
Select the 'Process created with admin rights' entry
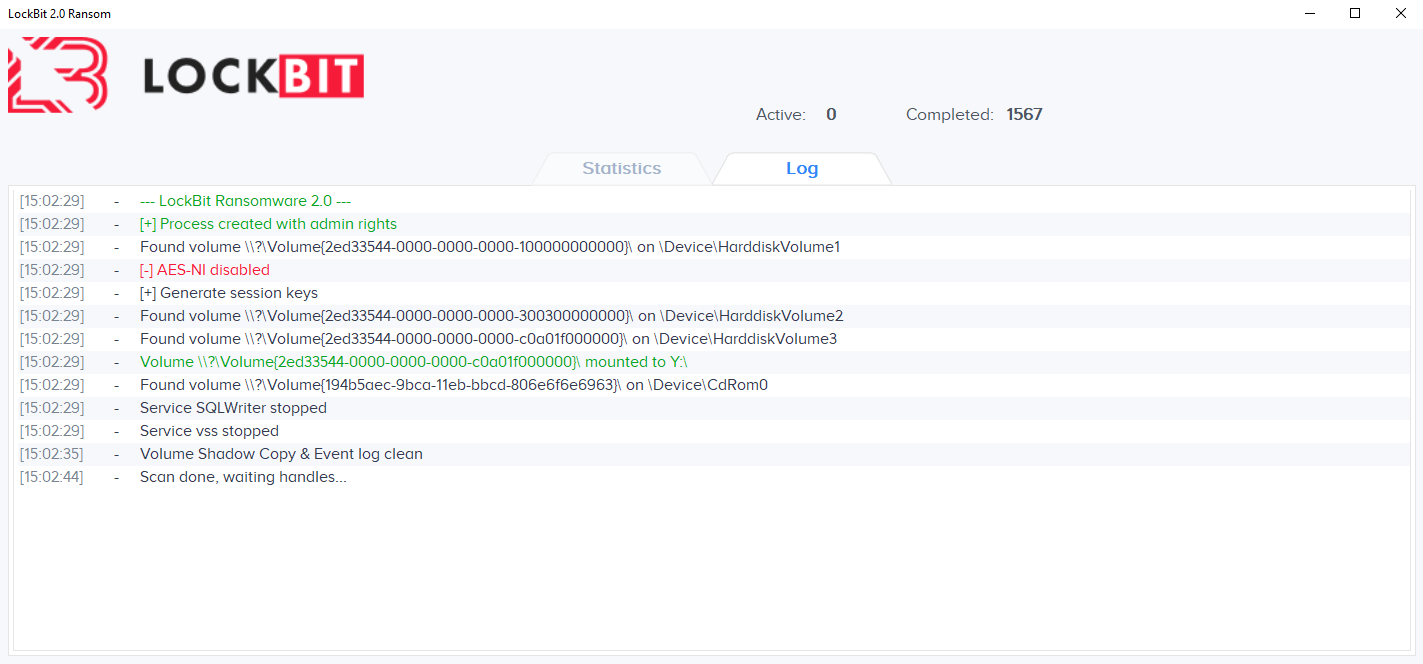[x=711, y=224]
